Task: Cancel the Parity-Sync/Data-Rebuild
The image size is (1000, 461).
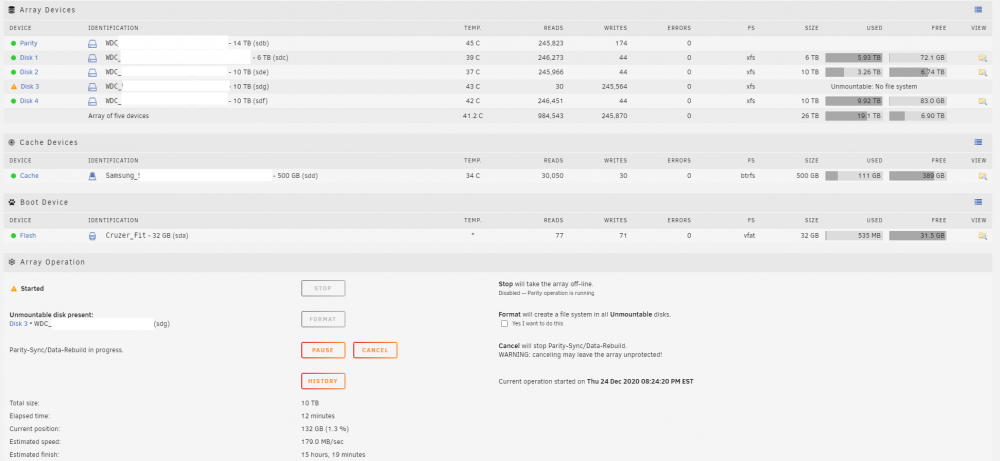Action: tap(375, 350)
